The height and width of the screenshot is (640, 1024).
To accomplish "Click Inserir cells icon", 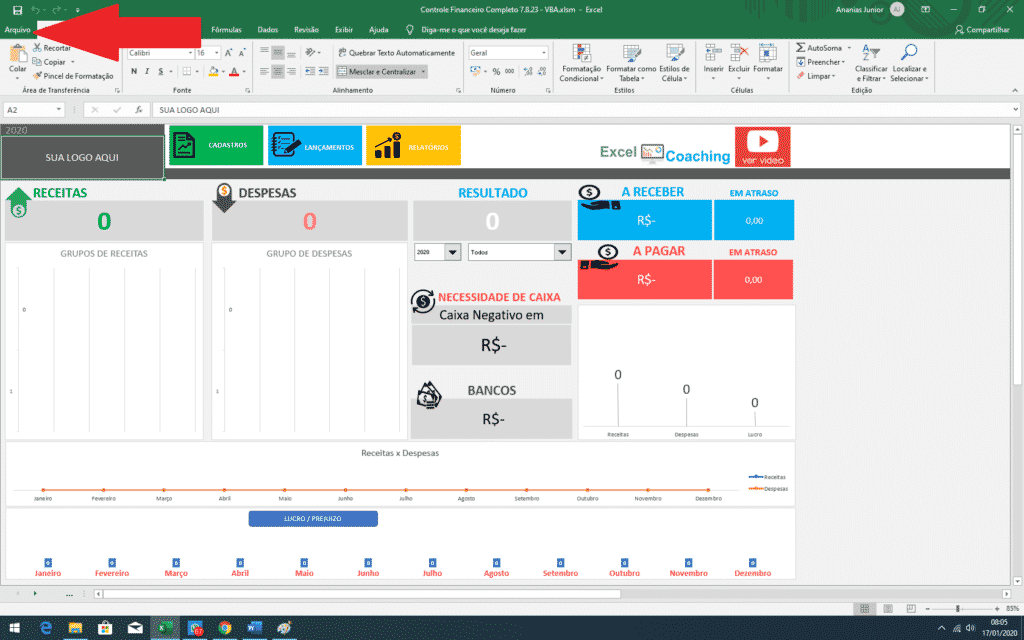I will [713, 54].
